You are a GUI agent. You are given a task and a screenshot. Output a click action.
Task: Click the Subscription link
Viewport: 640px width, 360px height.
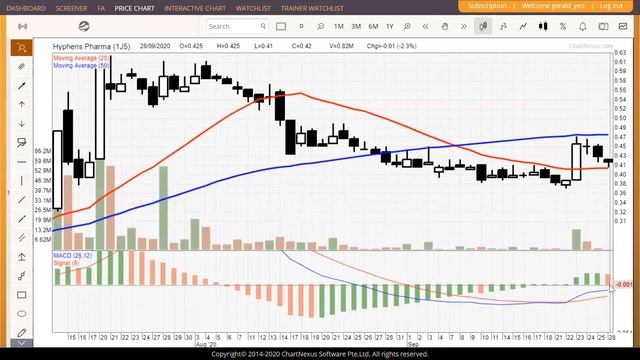tap(487, 6)
